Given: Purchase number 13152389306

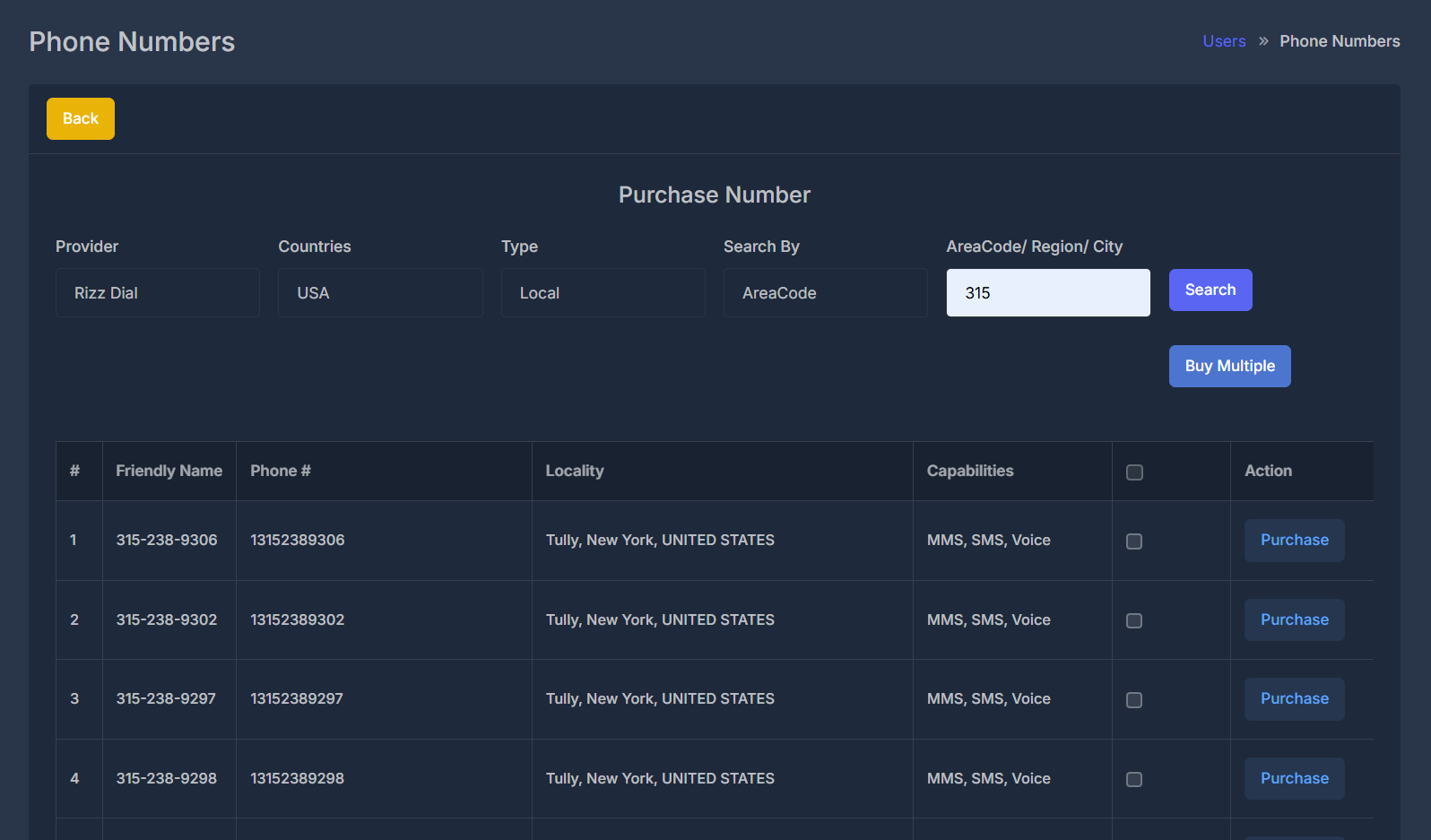Looking at the screenshot, I should [1294, 541].
